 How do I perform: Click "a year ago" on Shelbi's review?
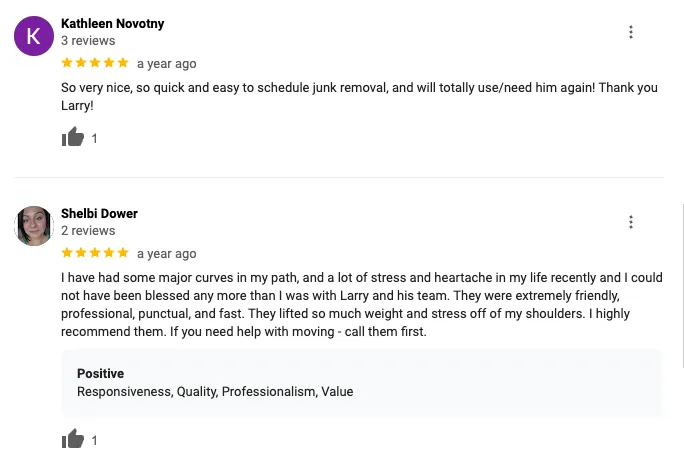click(166, 254)
